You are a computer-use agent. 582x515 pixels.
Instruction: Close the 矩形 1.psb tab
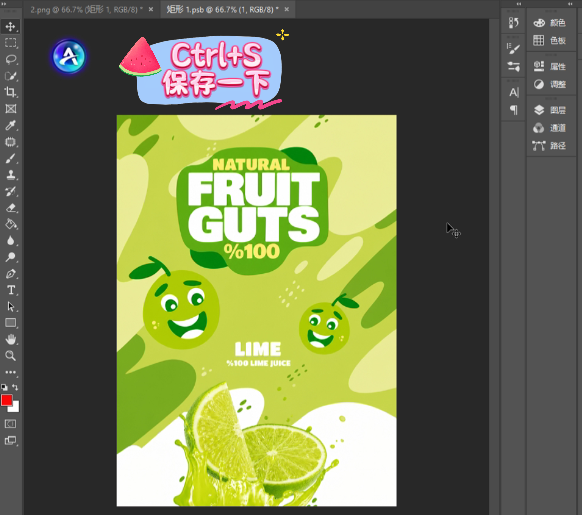[287, 10]
